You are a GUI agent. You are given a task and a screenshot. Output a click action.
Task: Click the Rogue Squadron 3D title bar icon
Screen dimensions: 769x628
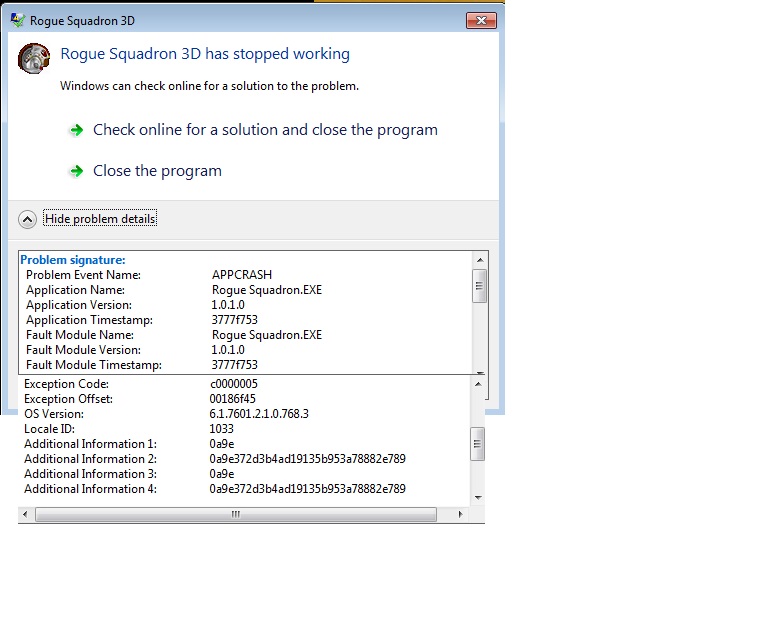point(18,20)
